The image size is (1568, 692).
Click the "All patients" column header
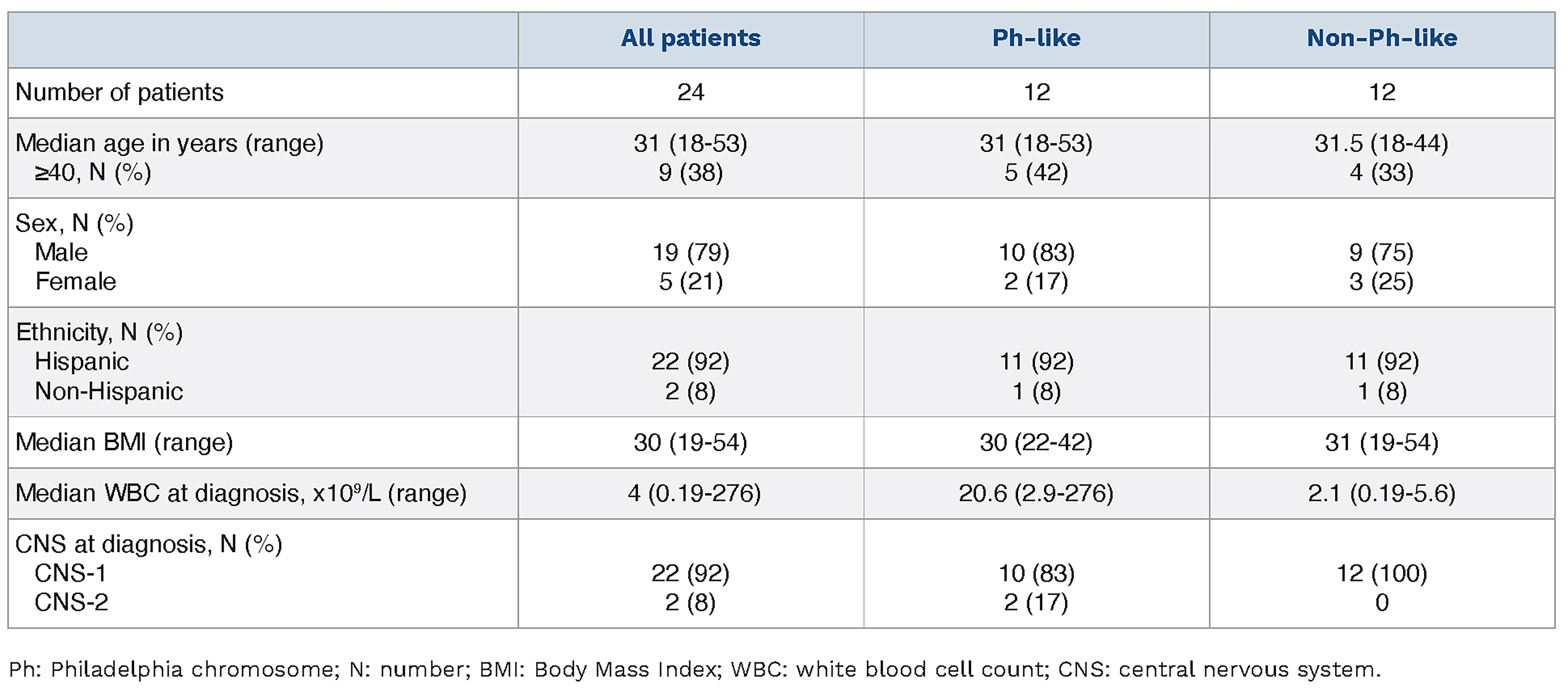point(690,38)
